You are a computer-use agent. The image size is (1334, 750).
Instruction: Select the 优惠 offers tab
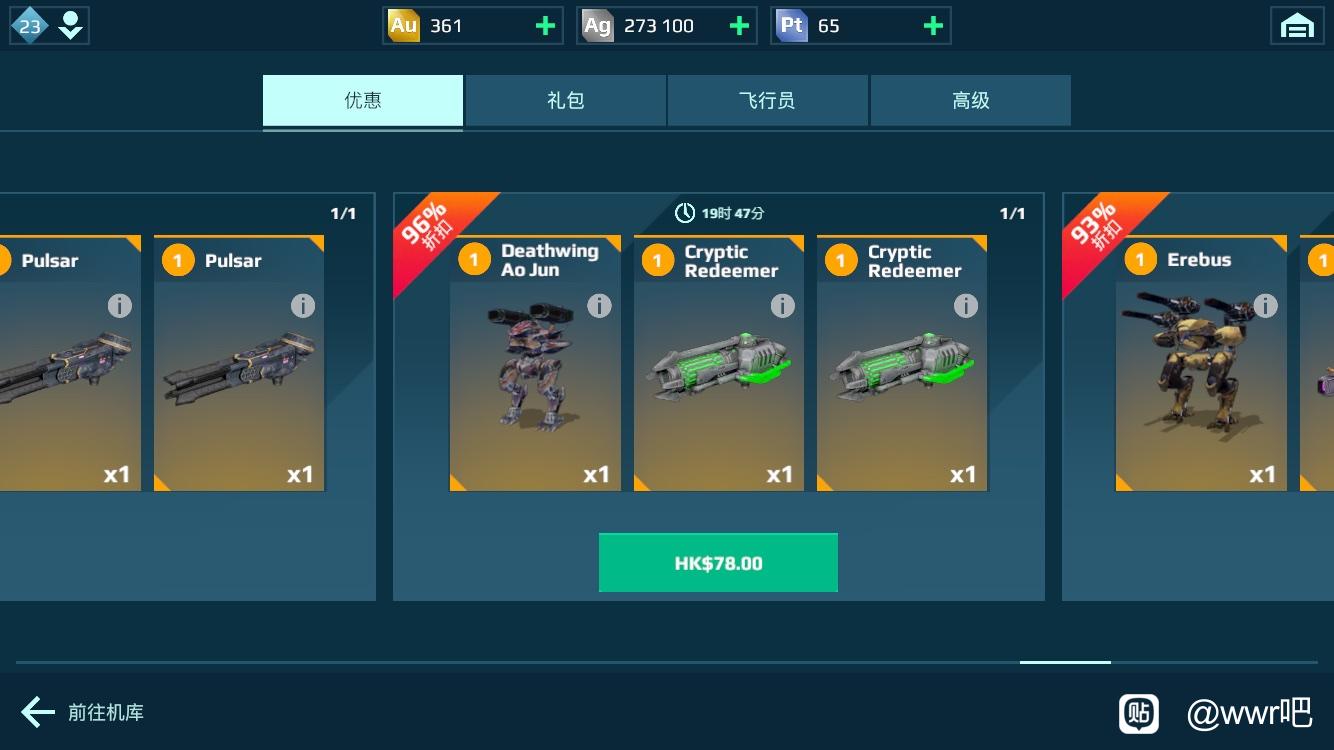[363, 100]
